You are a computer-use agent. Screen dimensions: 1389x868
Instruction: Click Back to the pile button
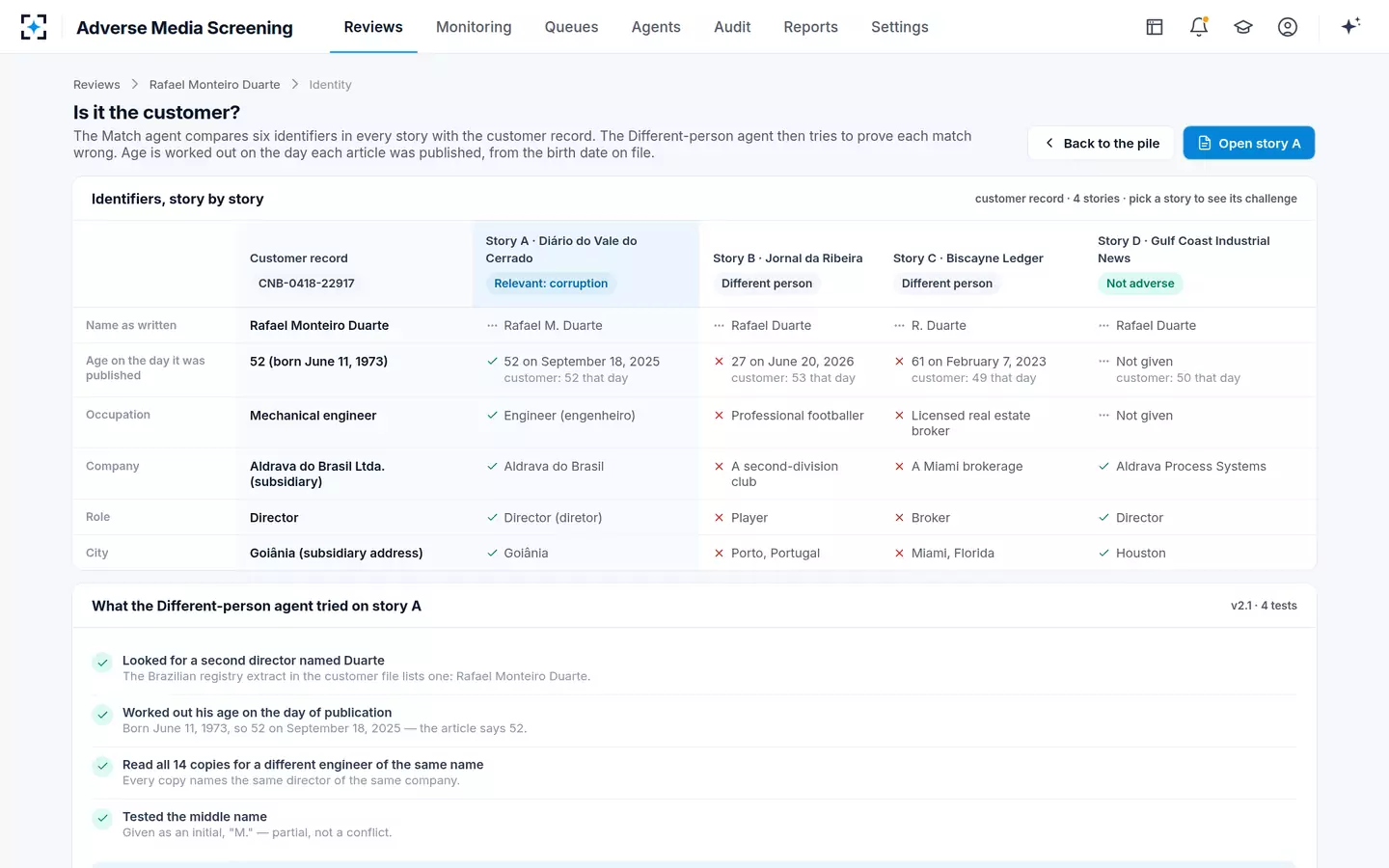pos(1101,144)
